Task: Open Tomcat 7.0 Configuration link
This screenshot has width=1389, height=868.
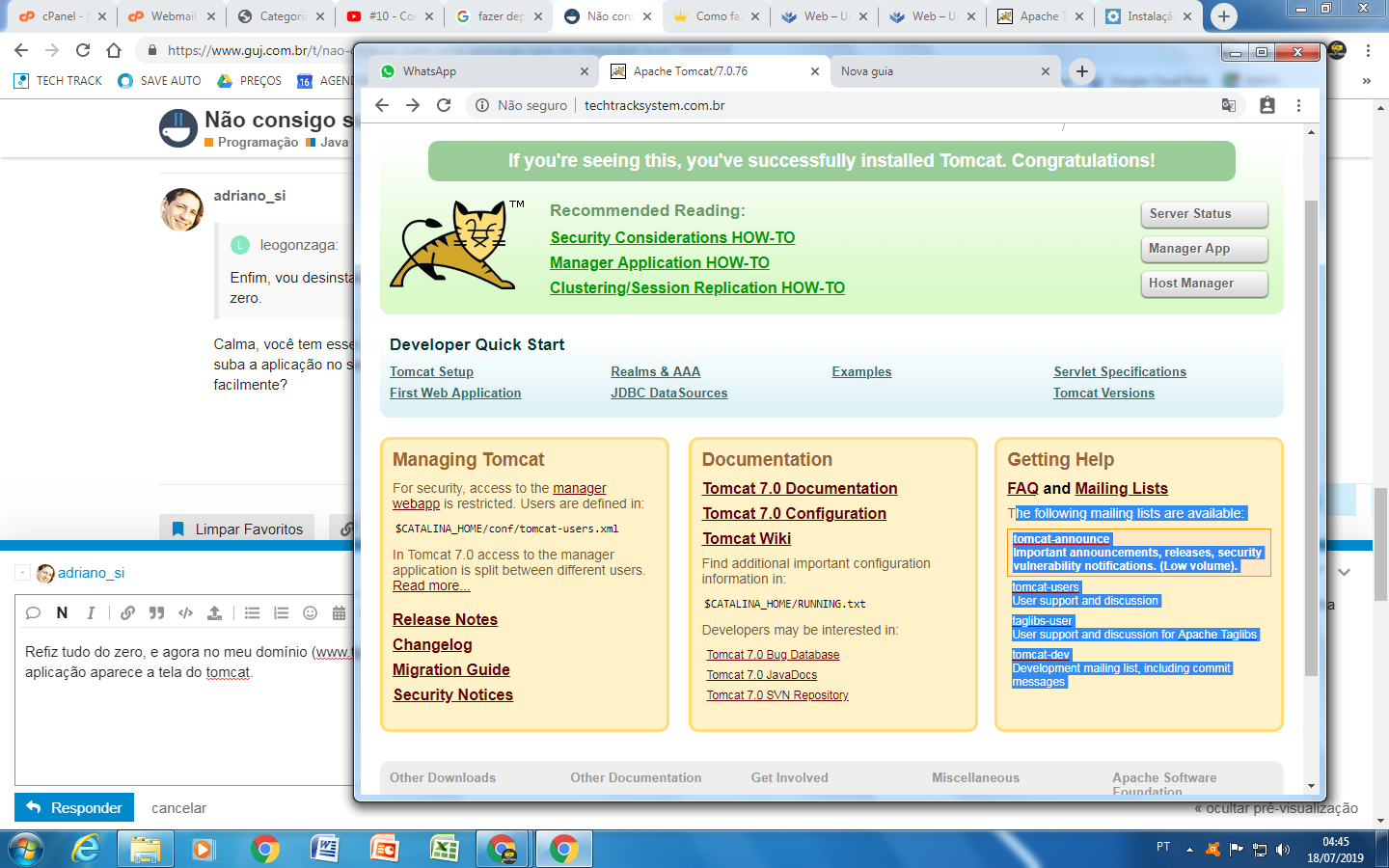Action: [x=794, y=513]
